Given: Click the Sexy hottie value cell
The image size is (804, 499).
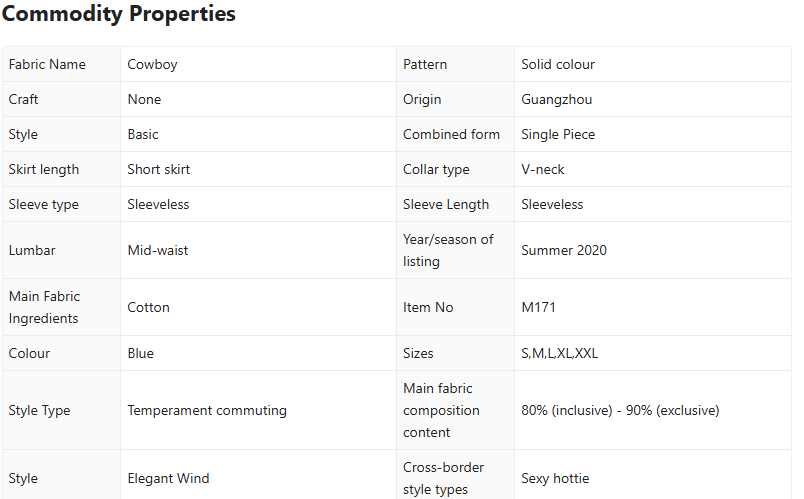Looking at the screenshot, I should pyautogui.click(x=555, y=478).
